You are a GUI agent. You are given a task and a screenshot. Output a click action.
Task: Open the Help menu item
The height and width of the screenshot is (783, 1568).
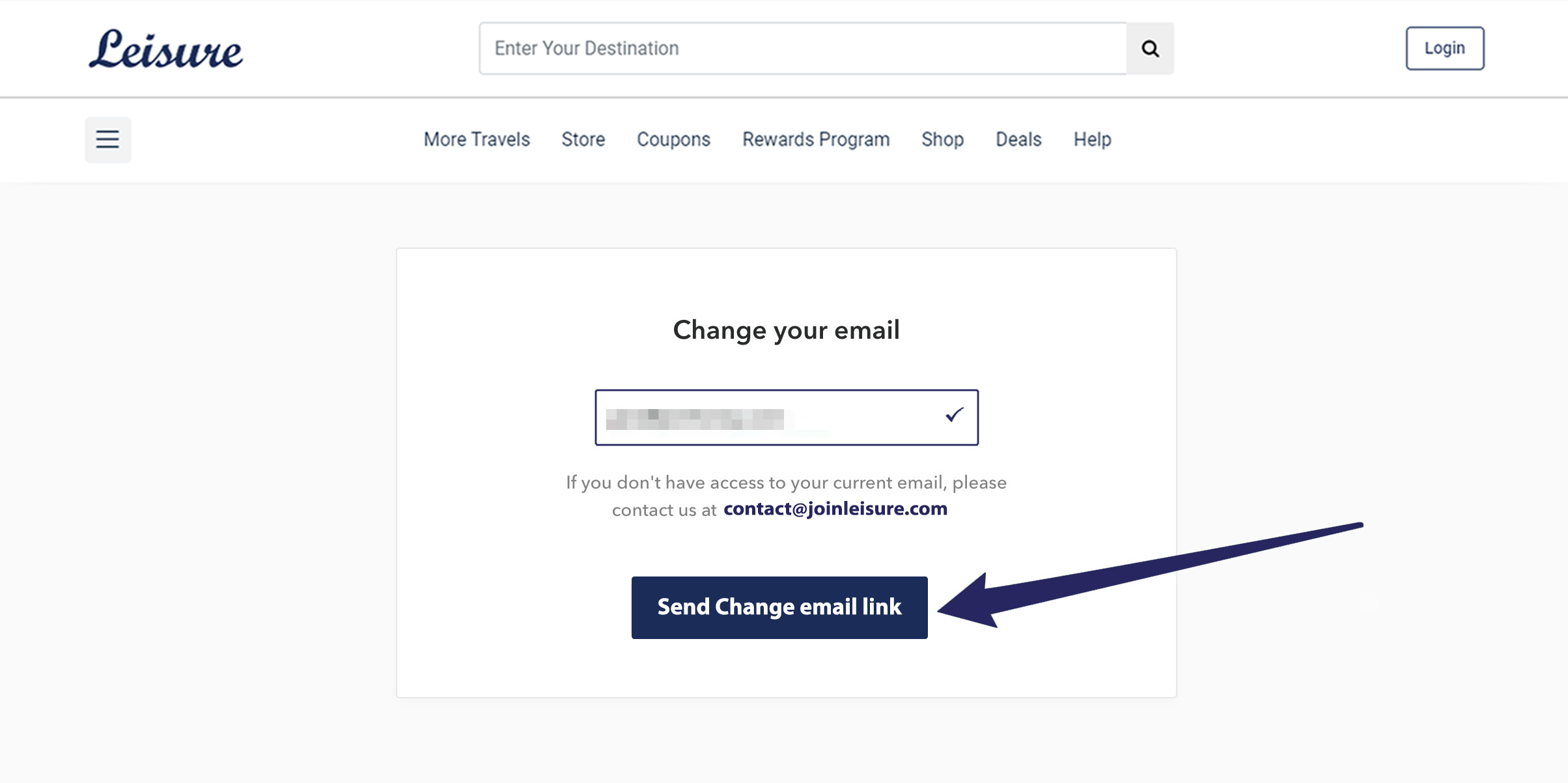[1092, 139]
